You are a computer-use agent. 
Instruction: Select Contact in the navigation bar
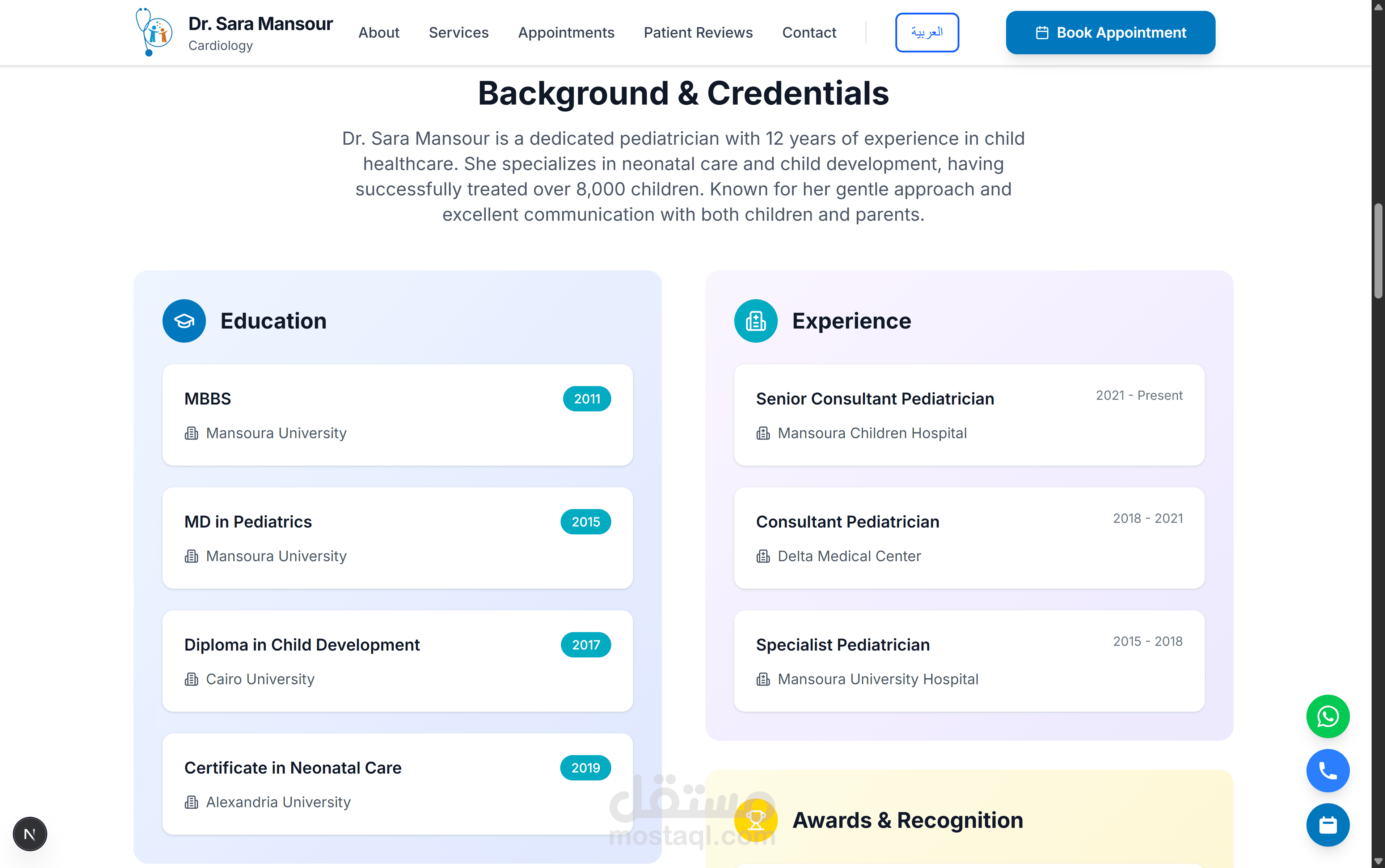coord(808,33)
